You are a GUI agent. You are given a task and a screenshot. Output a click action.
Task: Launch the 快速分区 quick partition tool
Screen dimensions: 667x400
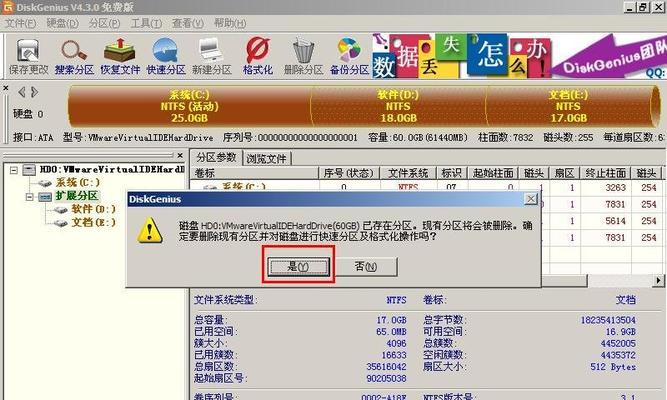point(166,57)
